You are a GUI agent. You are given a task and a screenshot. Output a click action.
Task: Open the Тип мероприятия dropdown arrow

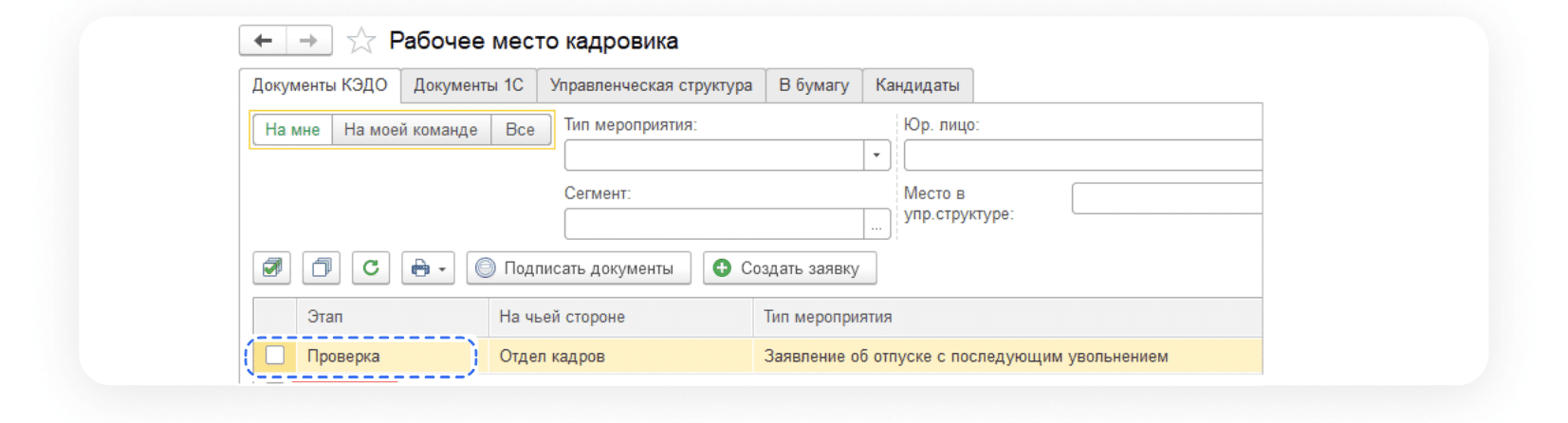click(x=876, y=156)
